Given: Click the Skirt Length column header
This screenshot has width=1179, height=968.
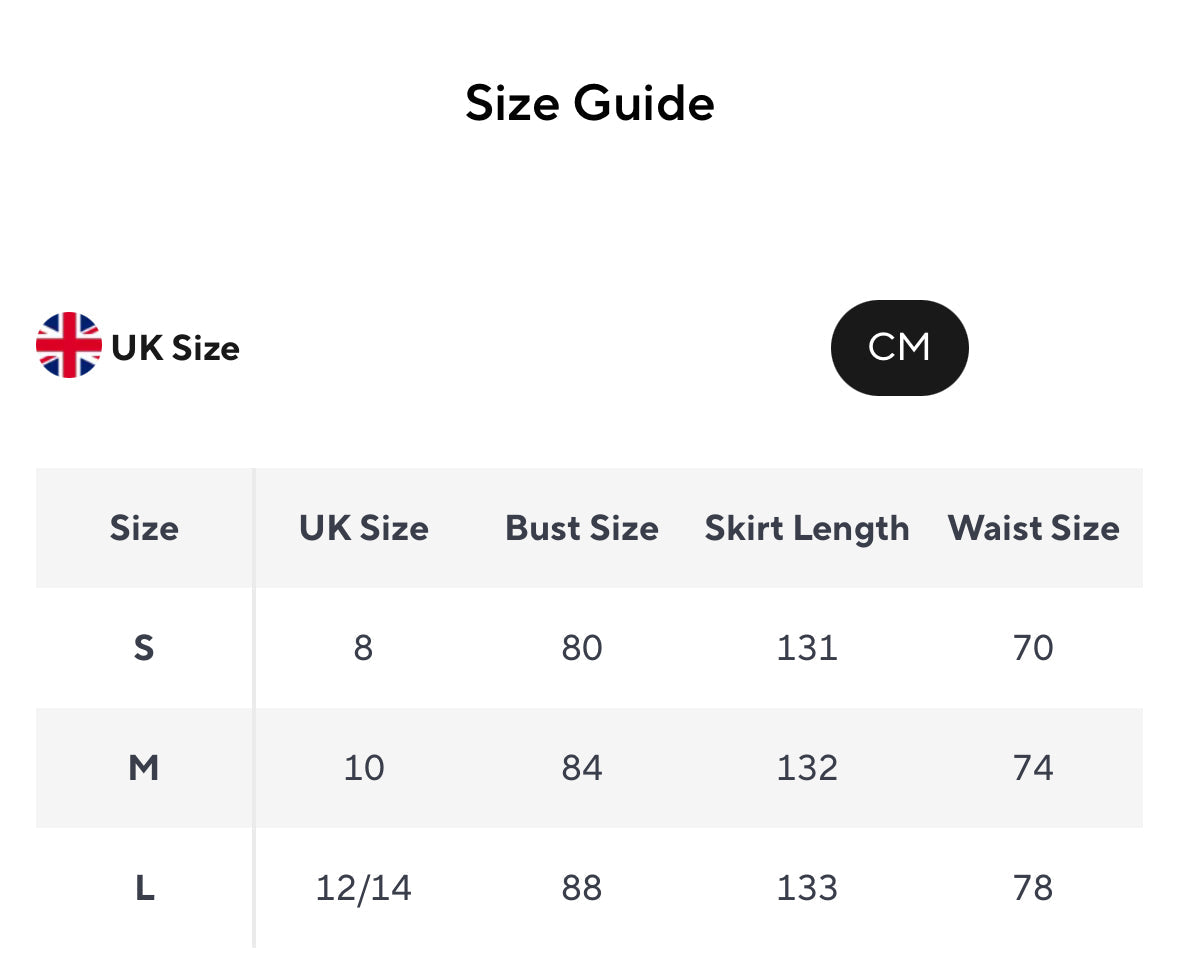Looking at the screenshot, I should [807, 528].
